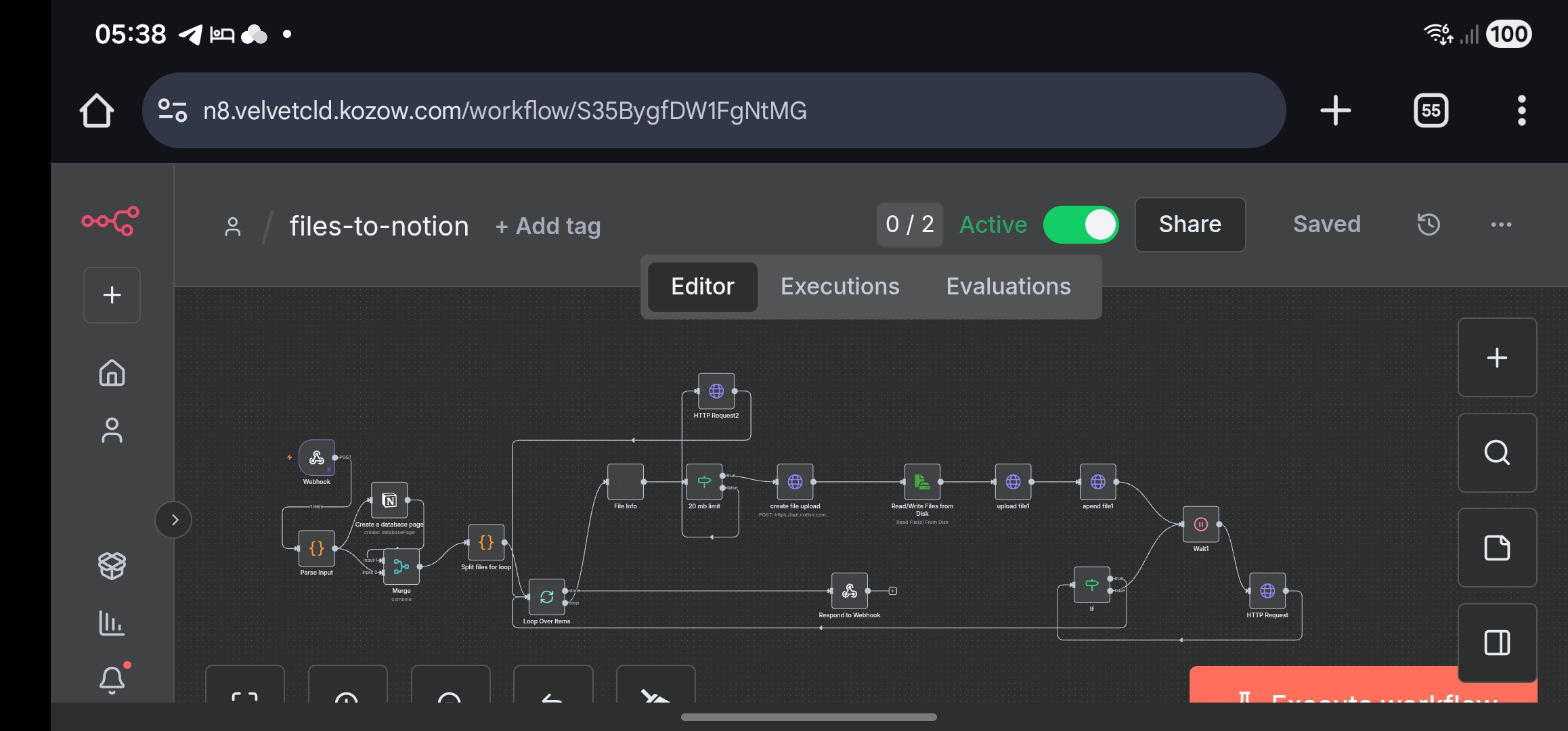Select the Webhook trigger node

(317, 458)
